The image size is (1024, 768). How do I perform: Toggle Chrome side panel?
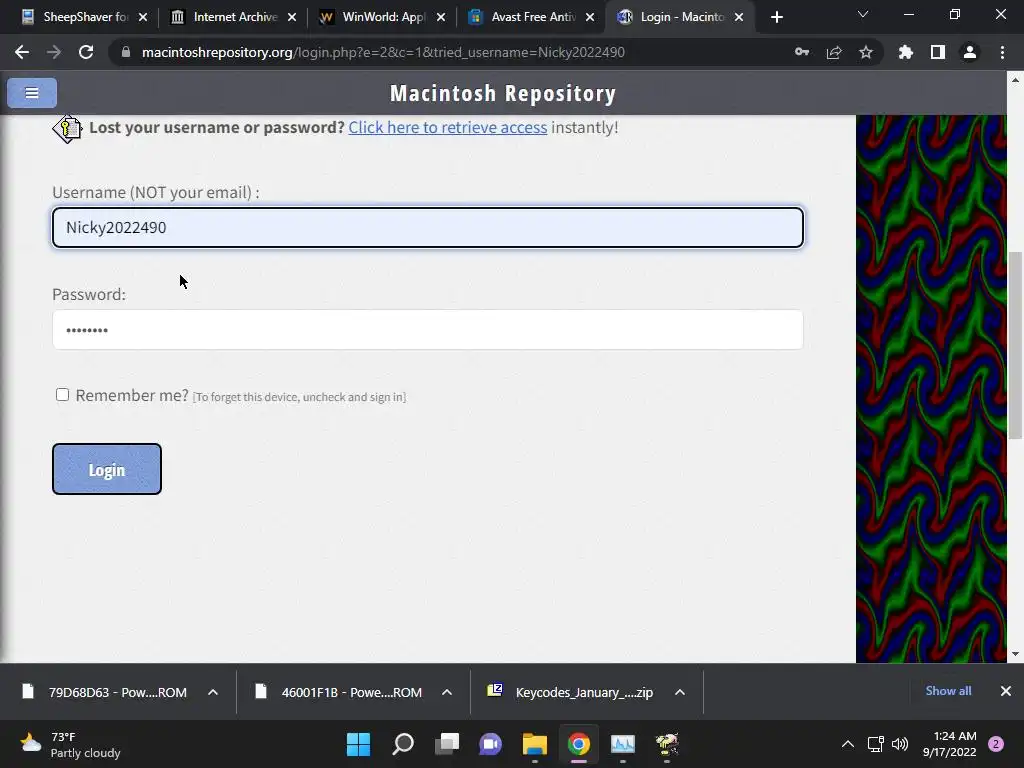[938, 52]
